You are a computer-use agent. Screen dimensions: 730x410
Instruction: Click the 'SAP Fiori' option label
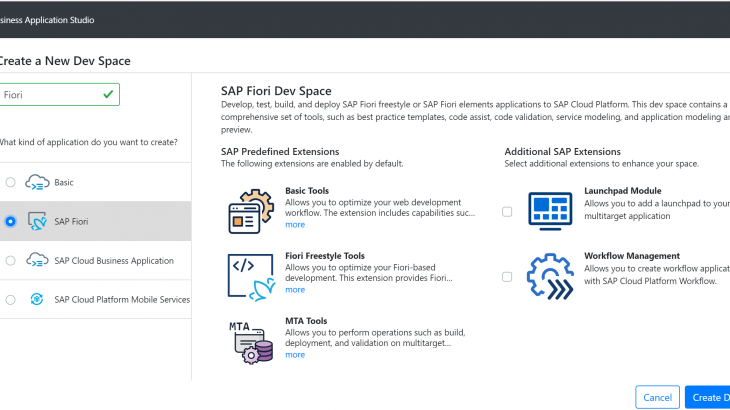(x=71, y=222)
